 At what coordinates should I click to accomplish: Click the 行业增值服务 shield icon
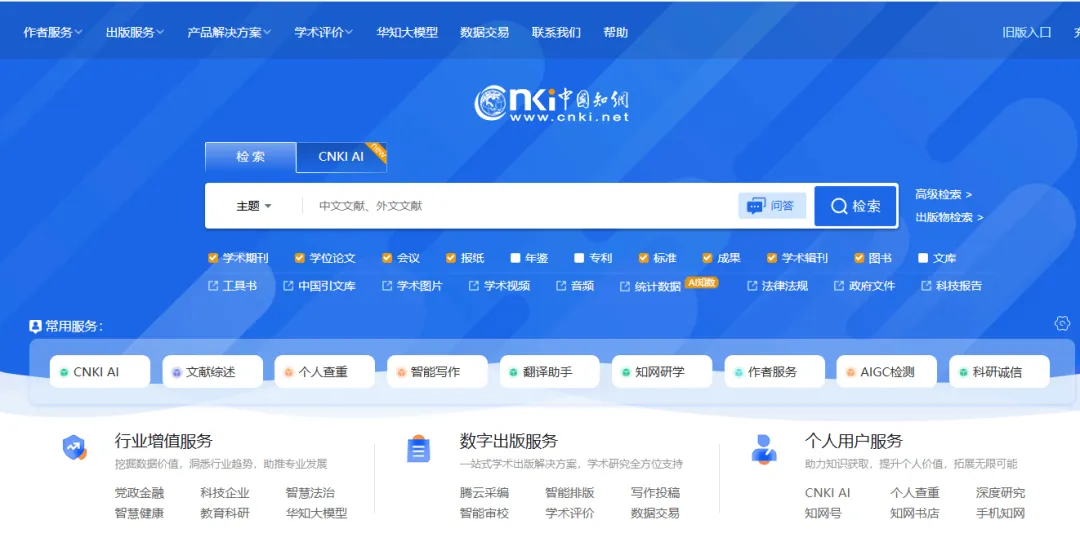(74, 448)
